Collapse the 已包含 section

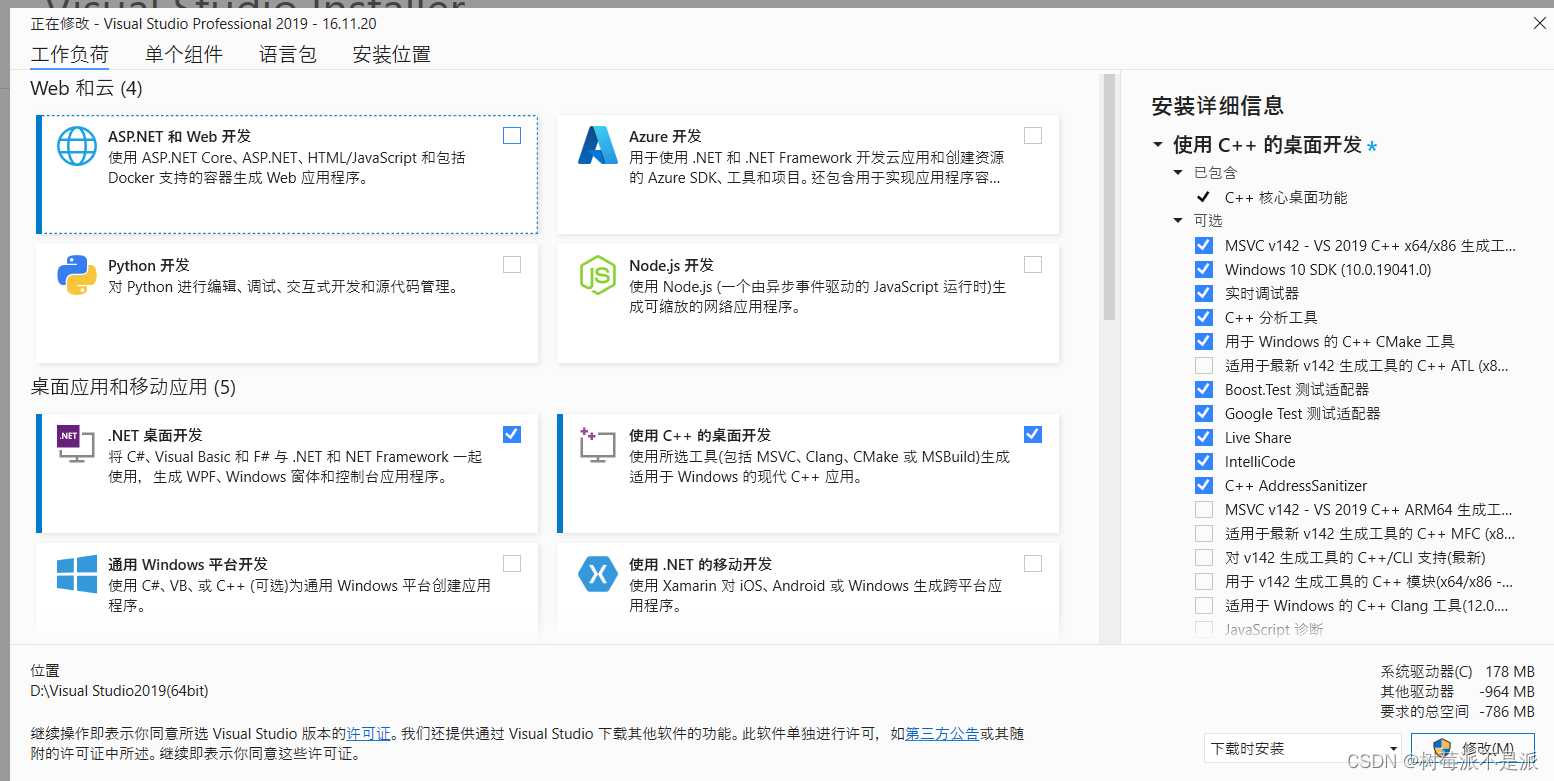[1178, 173]
